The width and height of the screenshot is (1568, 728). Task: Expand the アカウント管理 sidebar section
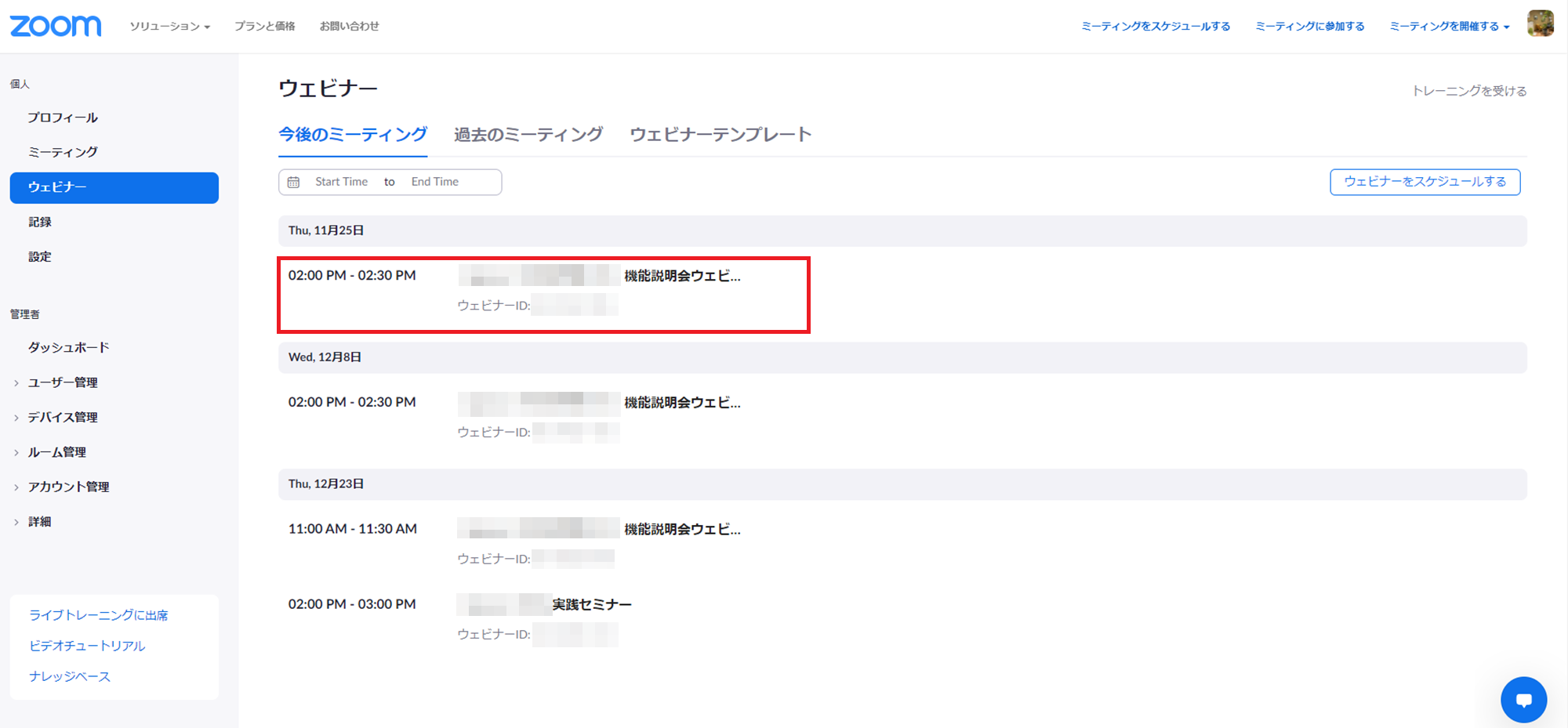[68, 487]
